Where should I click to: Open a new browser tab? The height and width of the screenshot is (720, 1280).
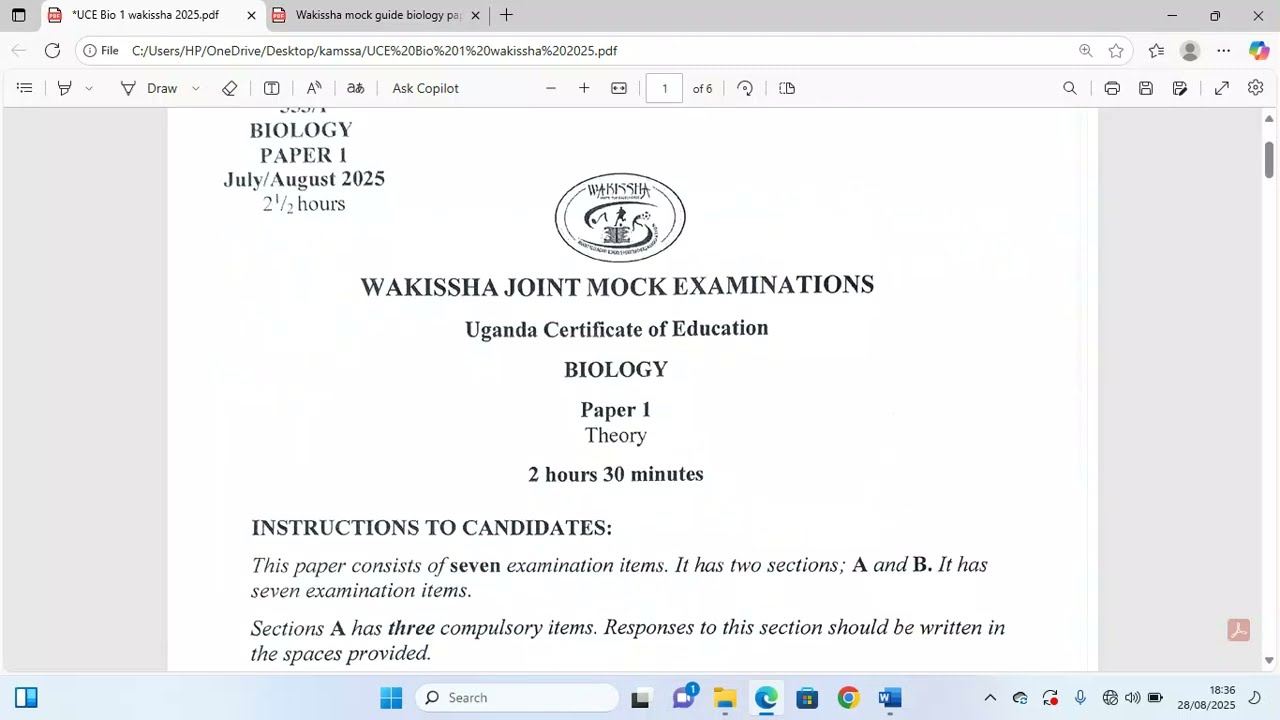(506, 15)
